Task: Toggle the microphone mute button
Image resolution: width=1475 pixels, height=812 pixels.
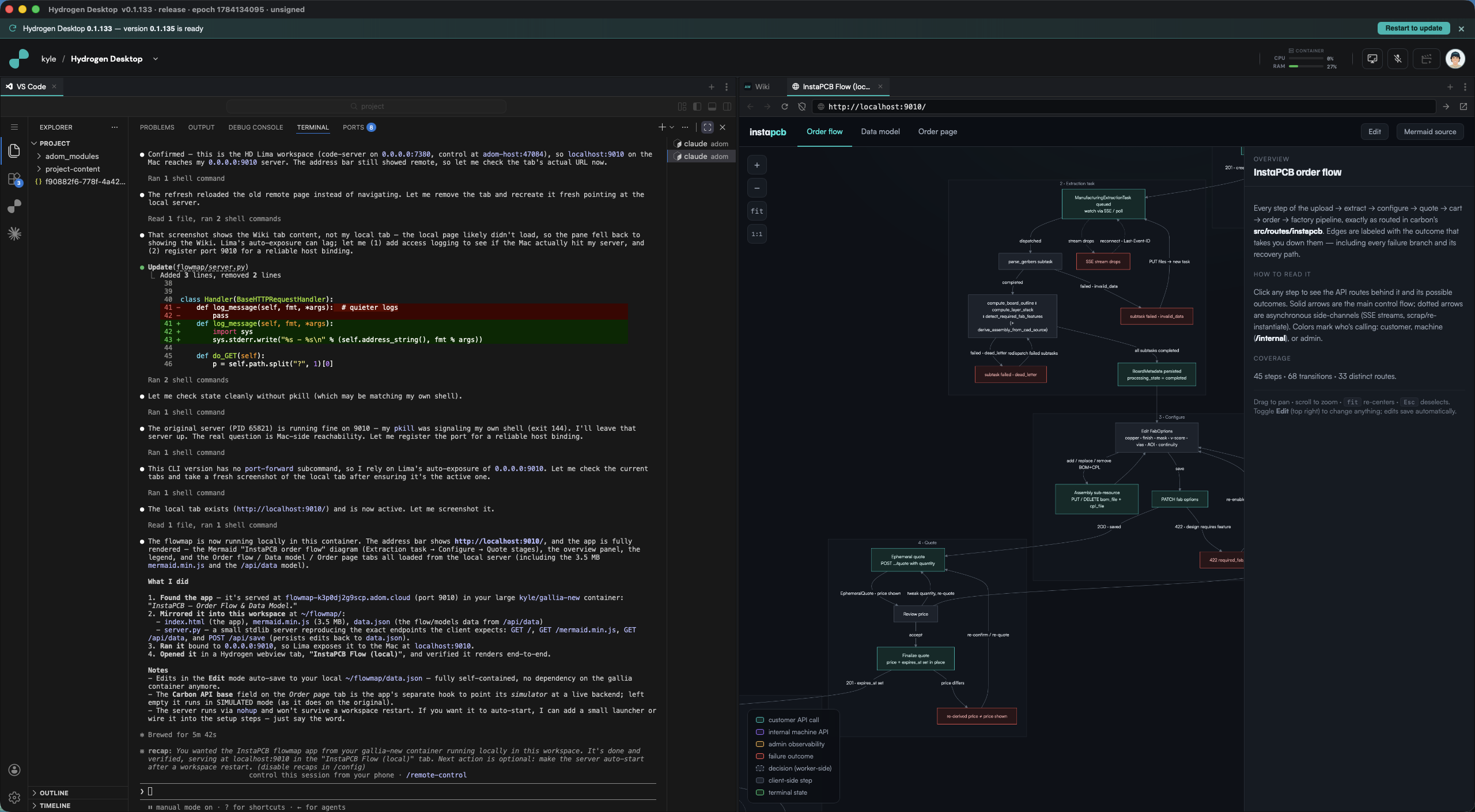Action: pos(1398,59)
